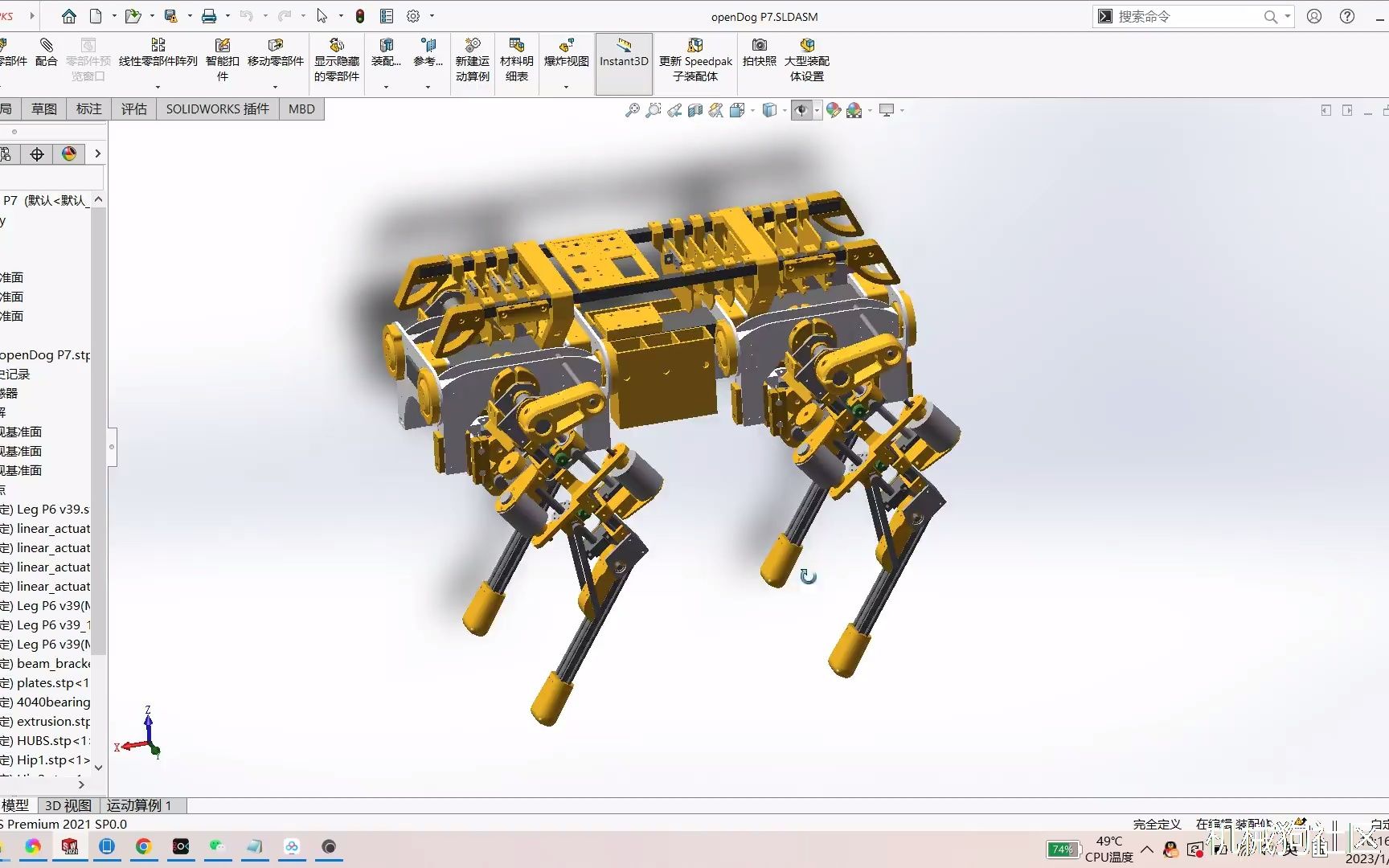Open Reference Geometry (参考...) tool
Screen dimensions: 1389x868
tap(428, 53)
